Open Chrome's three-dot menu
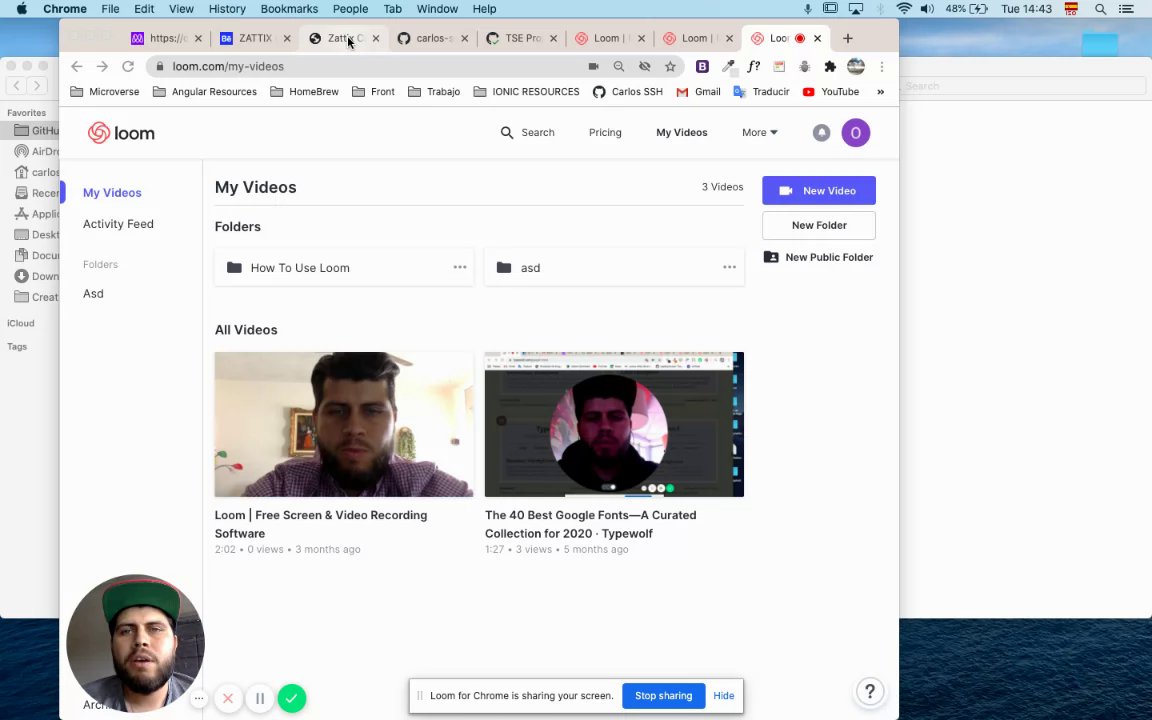Image resolution: width=1152 pixels, height=720 pixels. pos(882,66)
